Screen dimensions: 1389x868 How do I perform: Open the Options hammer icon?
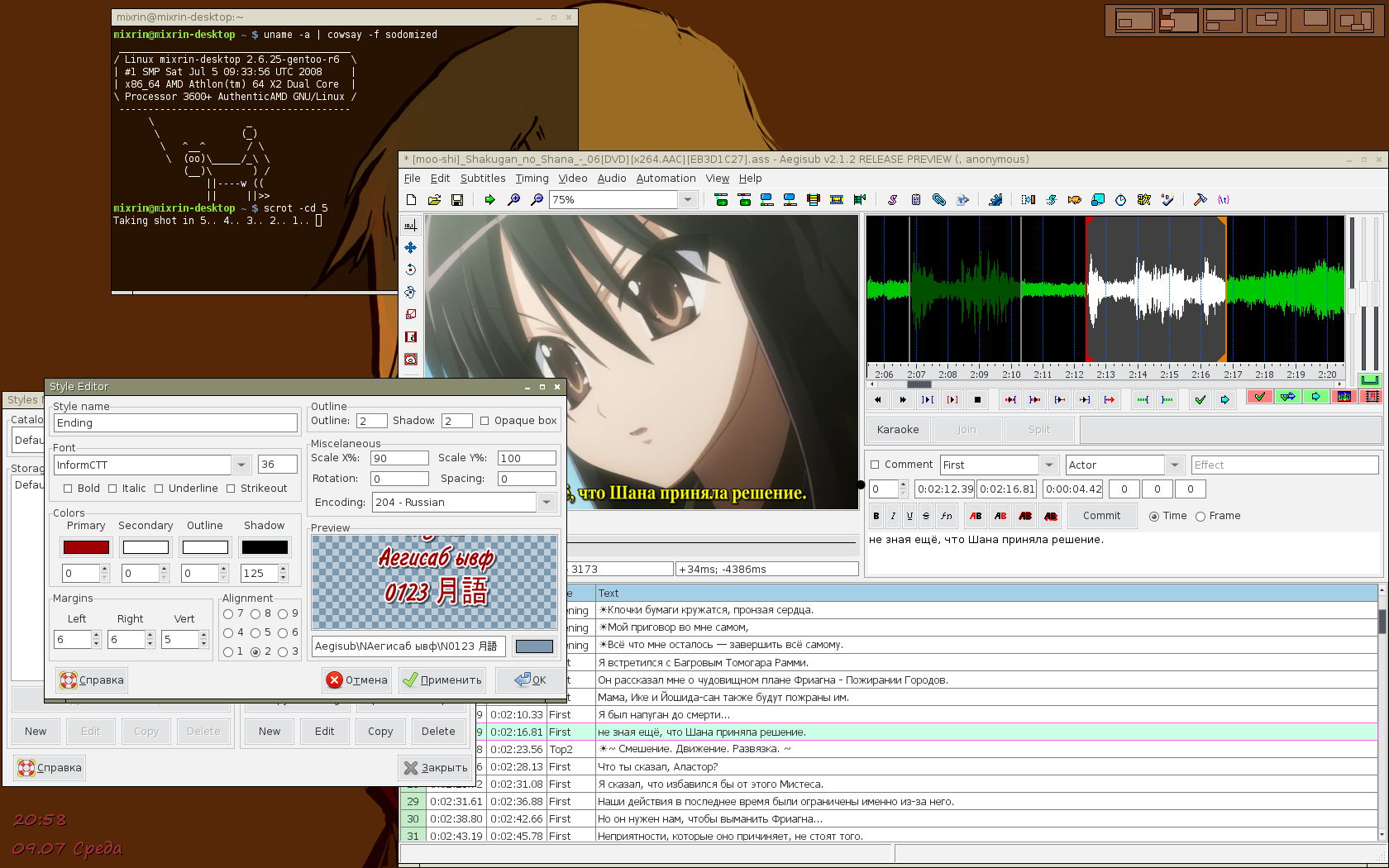pyautogui.click(x=1200, y=199)
